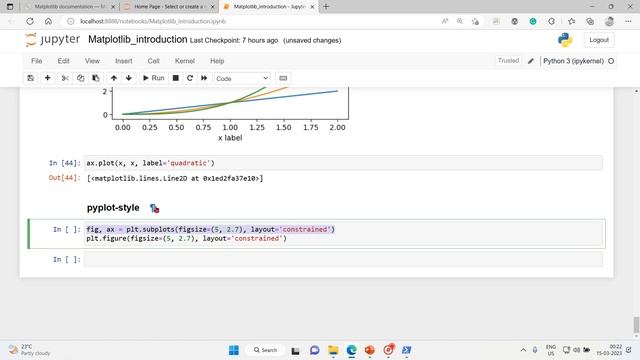Rename notebook title Matplotlib_introduction

138,40
